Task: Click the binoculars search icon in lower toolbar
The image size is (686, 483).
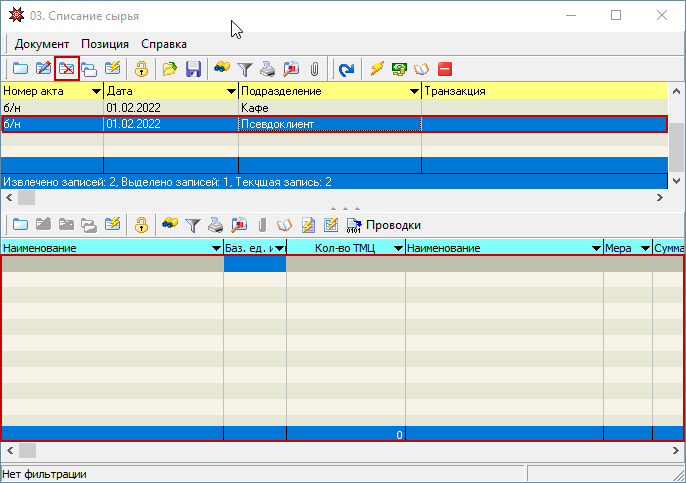Action: 170,225
